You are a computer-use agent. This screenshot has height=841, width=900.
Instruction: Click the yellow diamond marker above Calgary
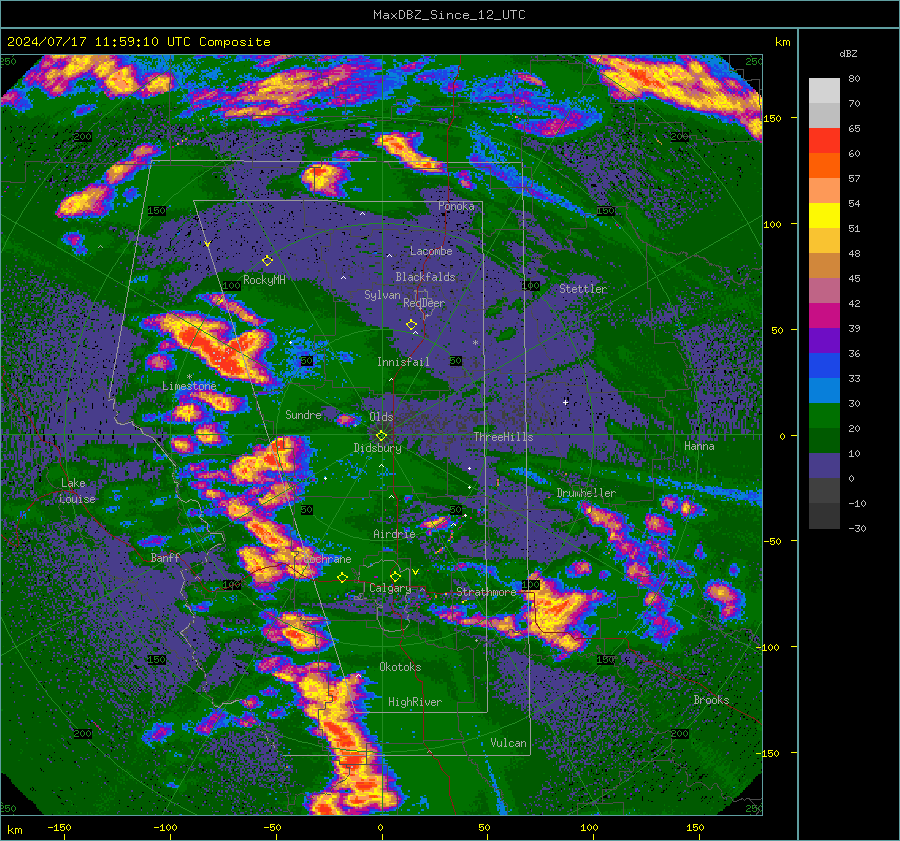click(395, 576)
